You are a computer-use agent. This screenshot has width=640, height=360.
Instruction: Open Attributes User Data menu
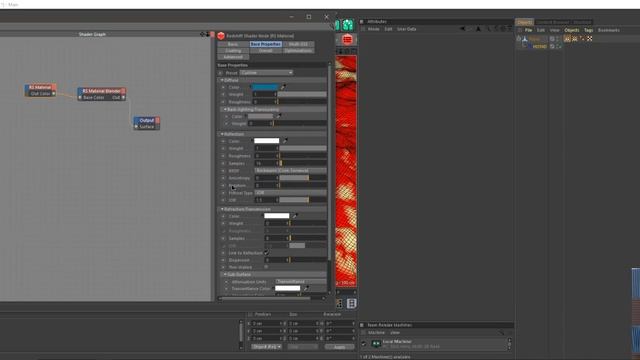point(407,29)
